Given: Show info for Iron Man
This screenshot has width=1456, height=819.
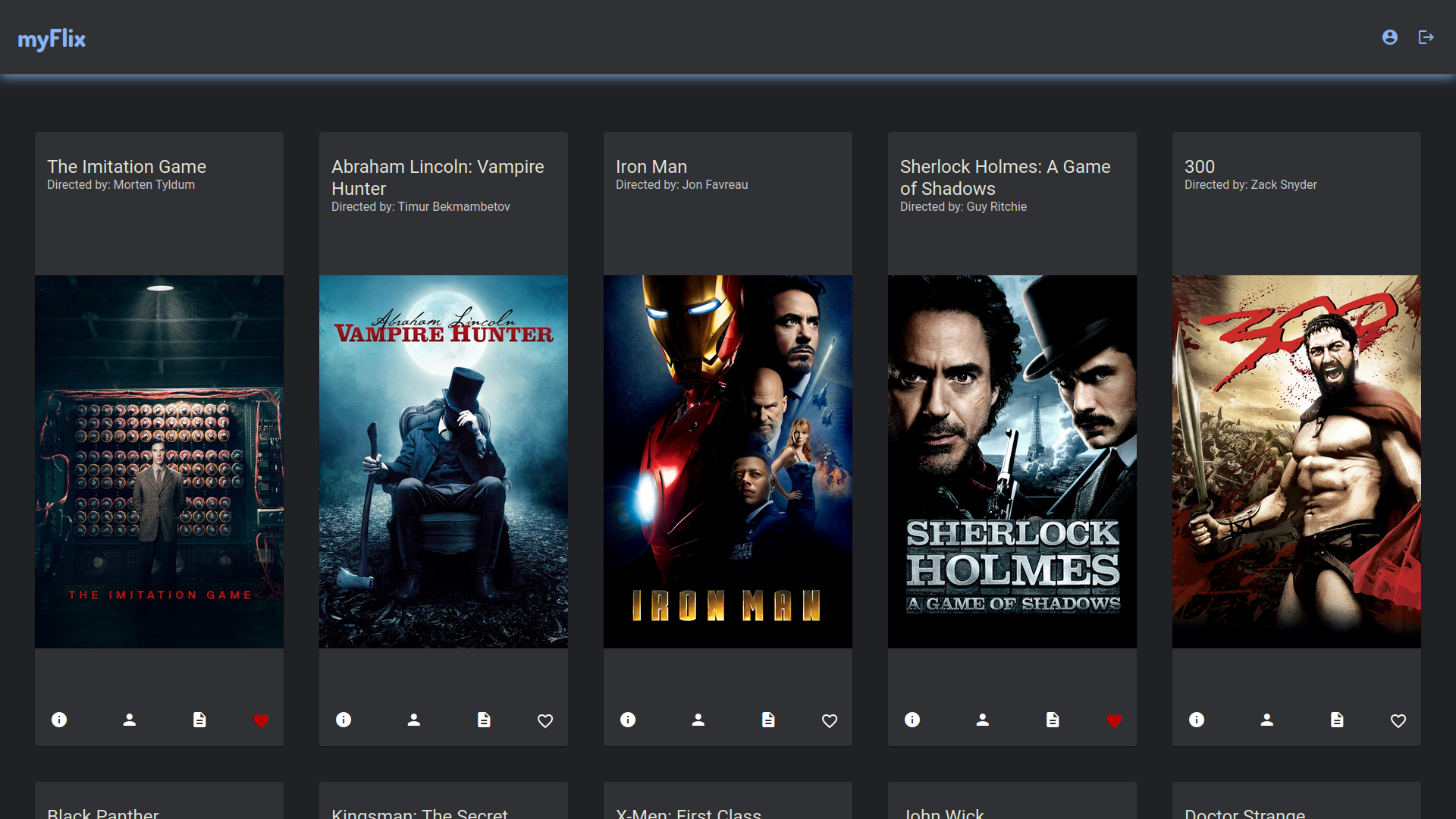Looking at the screenshot, I should pyautogui.click(x=628, y=720).
